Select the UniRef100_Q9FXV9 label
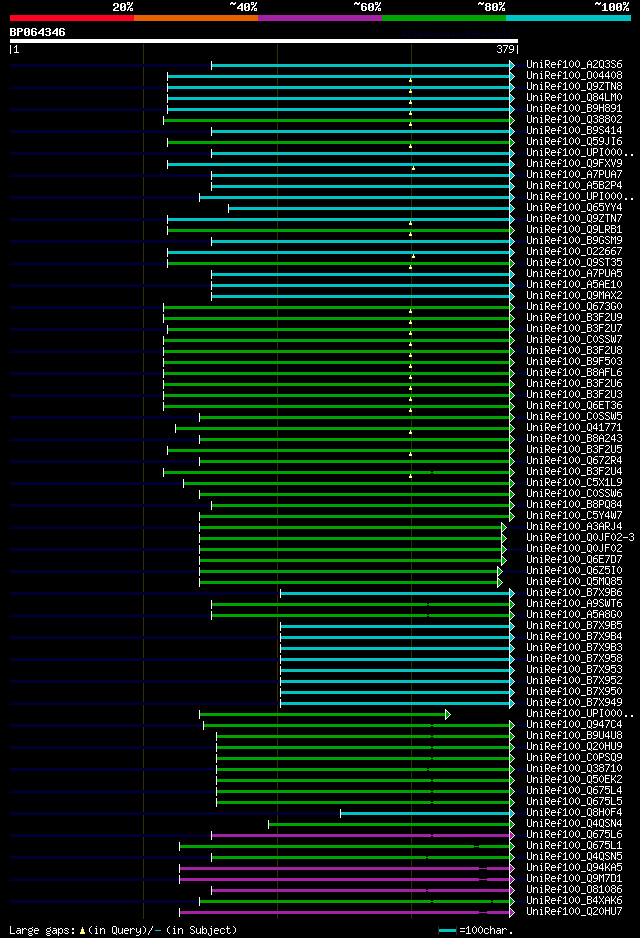 574,163
